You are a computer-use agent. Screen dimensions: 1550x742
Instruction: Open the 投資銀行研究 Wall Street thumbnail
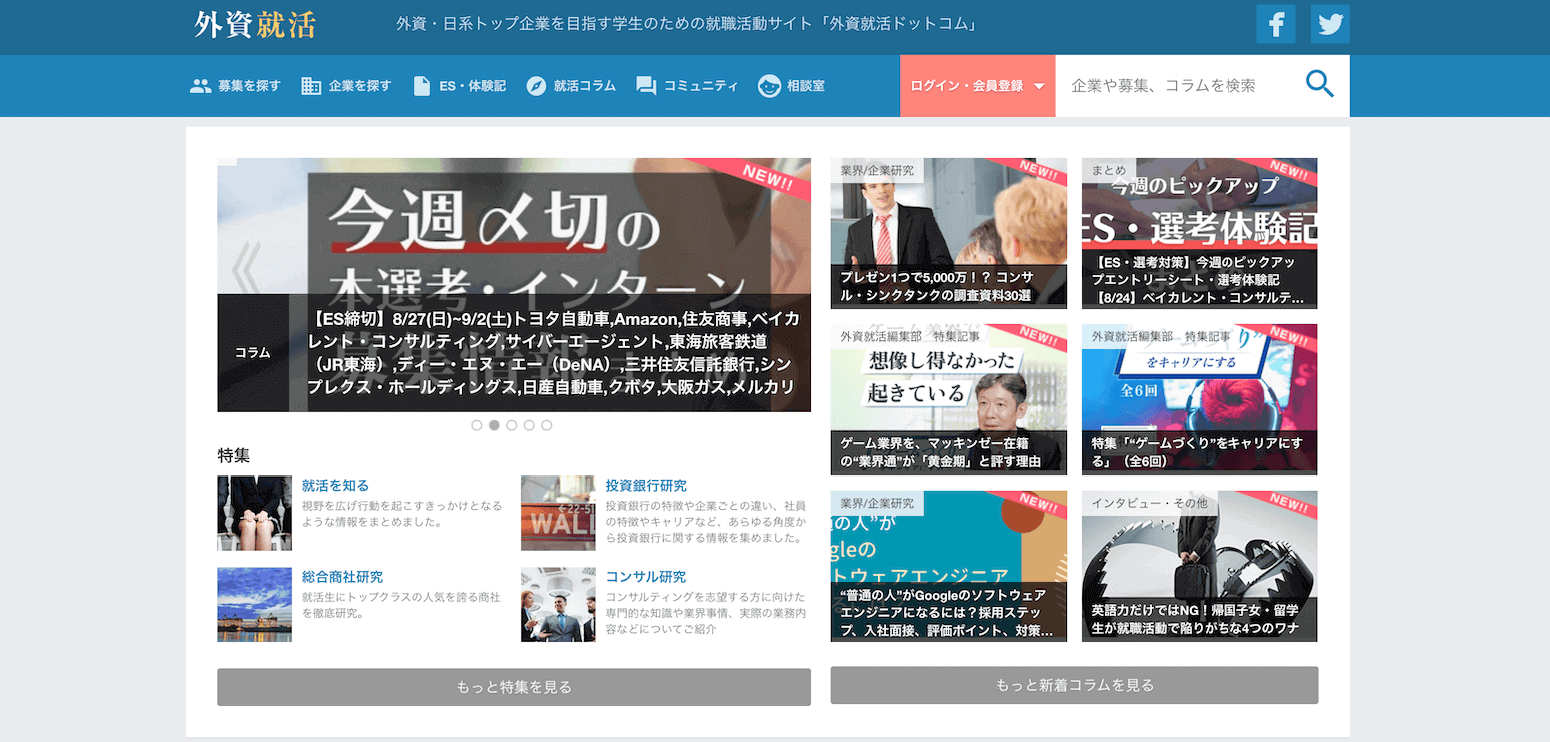tap(558, 513)
